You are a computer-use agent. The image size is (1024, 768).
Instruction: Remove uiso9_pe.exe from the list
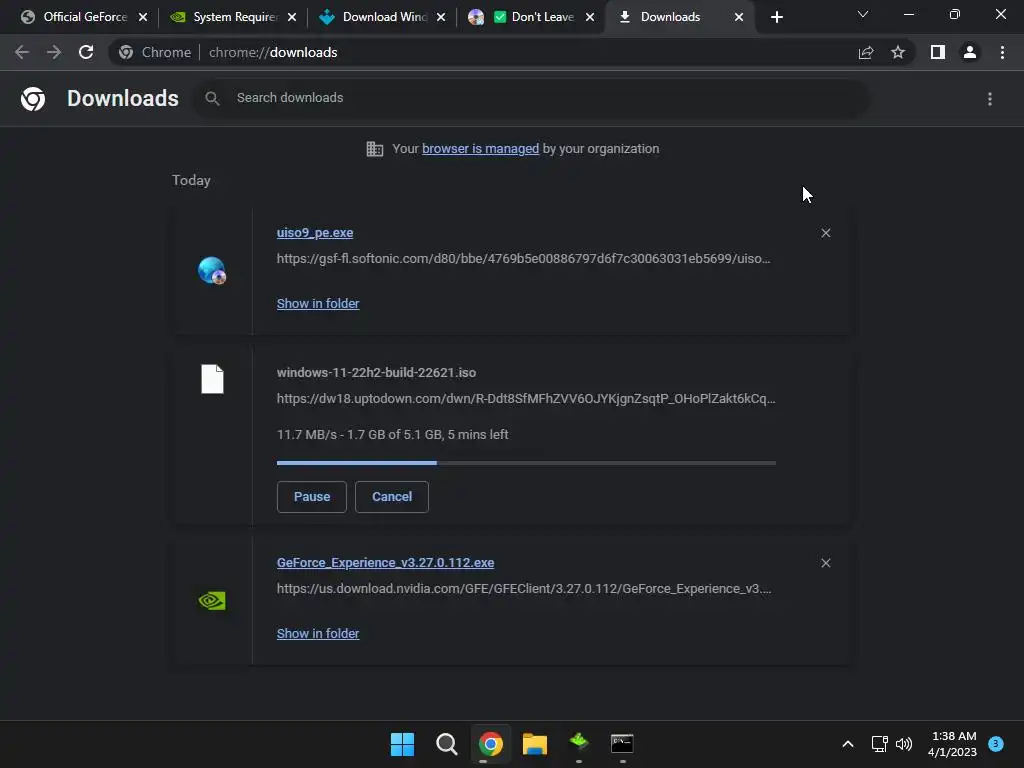[x=826, y=233]
